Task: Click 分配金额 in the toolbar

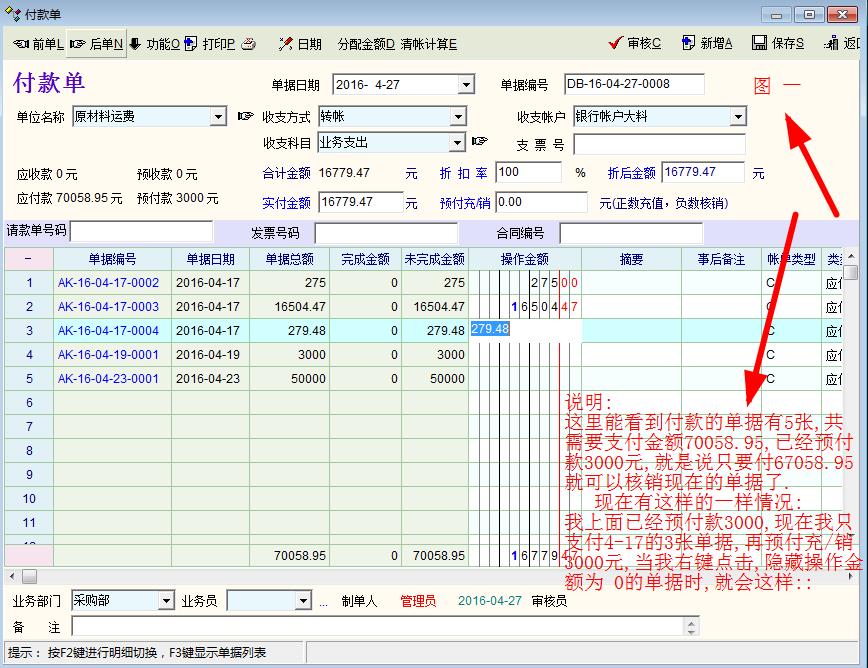Action: [366, 44]
